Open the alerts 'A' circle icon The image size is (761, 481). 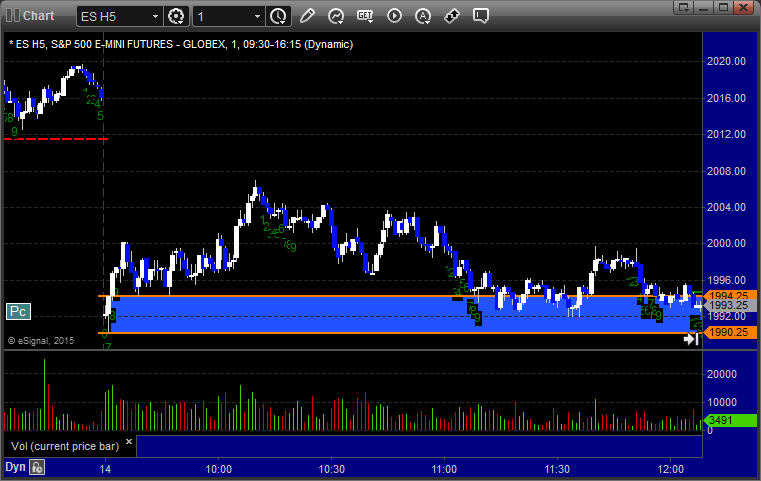423,16
